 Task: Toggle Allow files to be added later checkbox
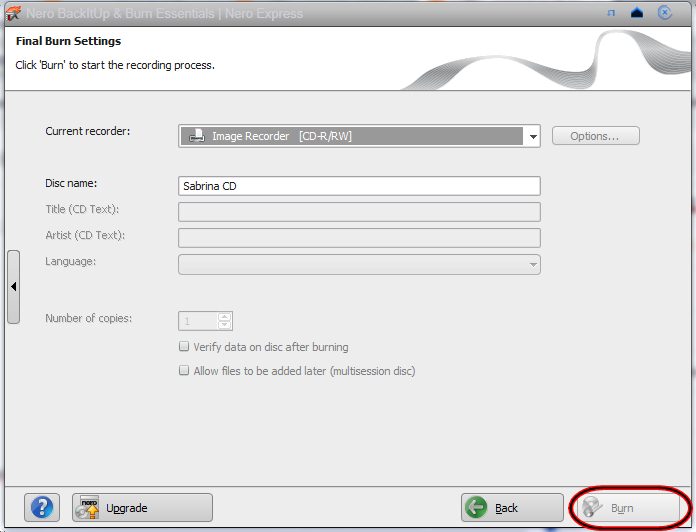click(x=184, y=370)
